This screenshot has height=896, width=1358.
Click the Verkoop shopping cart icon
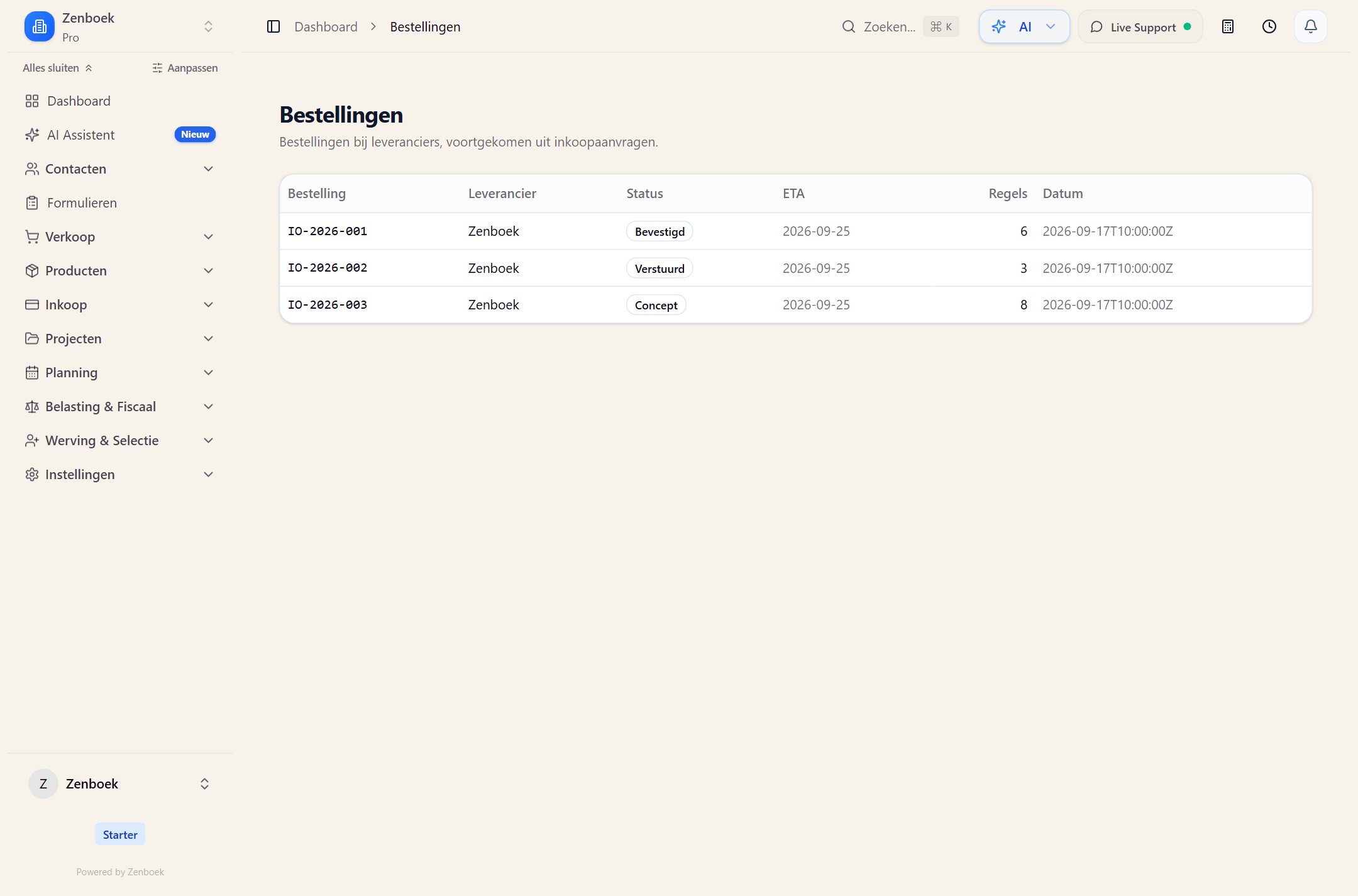pyautogui.click(x=32, y=236)
